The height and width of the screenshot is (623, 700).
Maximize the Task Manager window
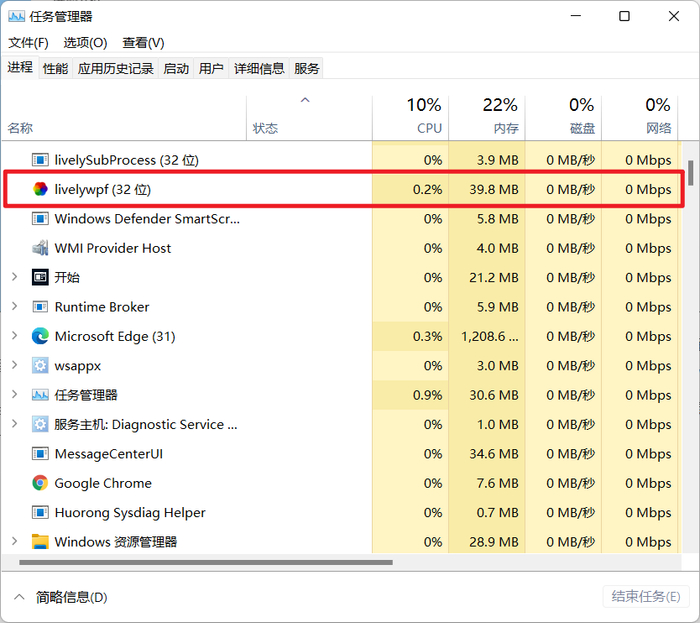coord(624,17)
